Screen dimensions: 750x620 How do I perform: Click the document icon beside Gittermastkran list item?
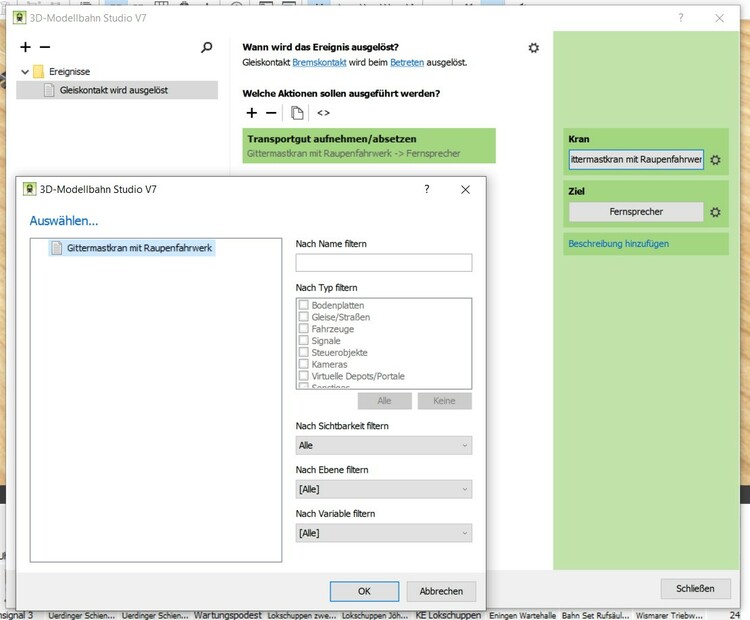(x=56, y=248)
